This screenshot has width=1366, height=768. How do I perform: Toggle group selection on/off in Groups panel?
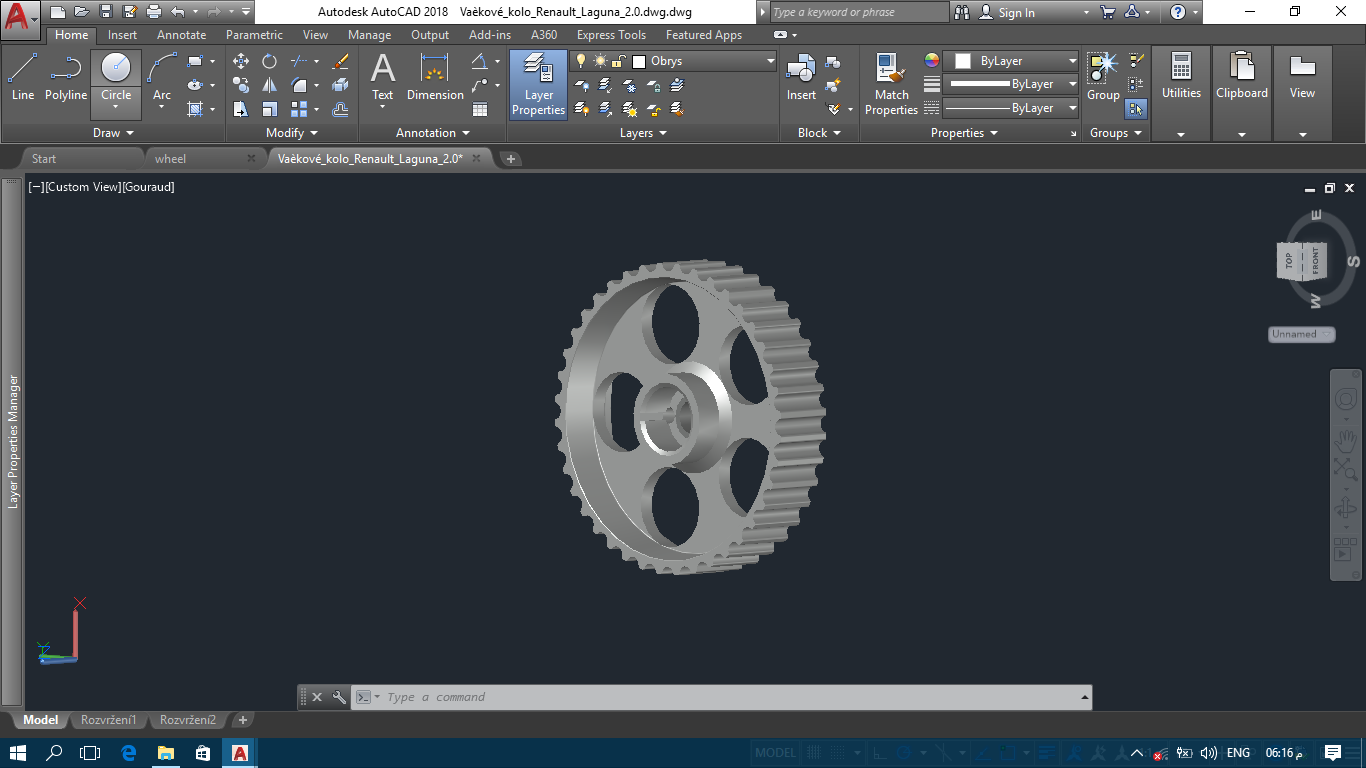coord(1136,108)
